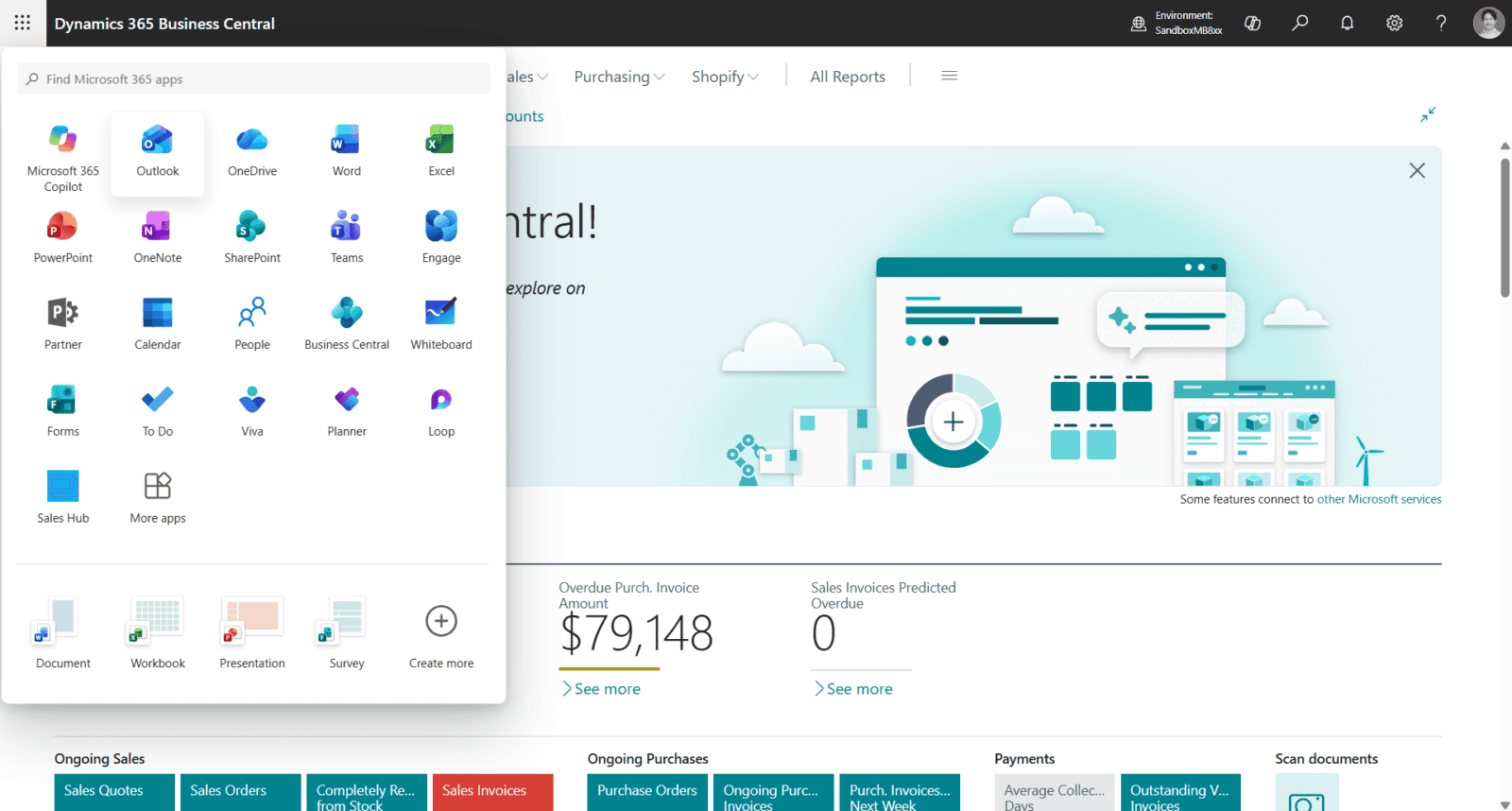1512x811 pixels.
Task: Open SharePoint app
Action: click(x=252, y=237)
